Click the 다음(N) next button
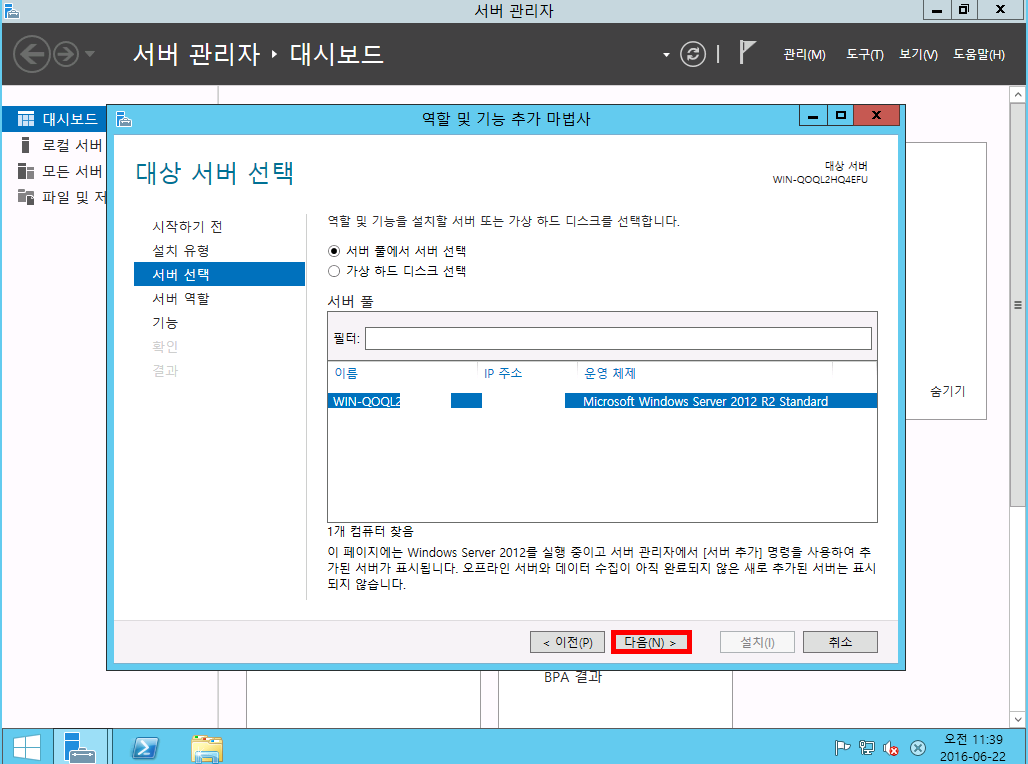Image resolution: width=1028 pixels, height=764 pixels. (651, 642)
